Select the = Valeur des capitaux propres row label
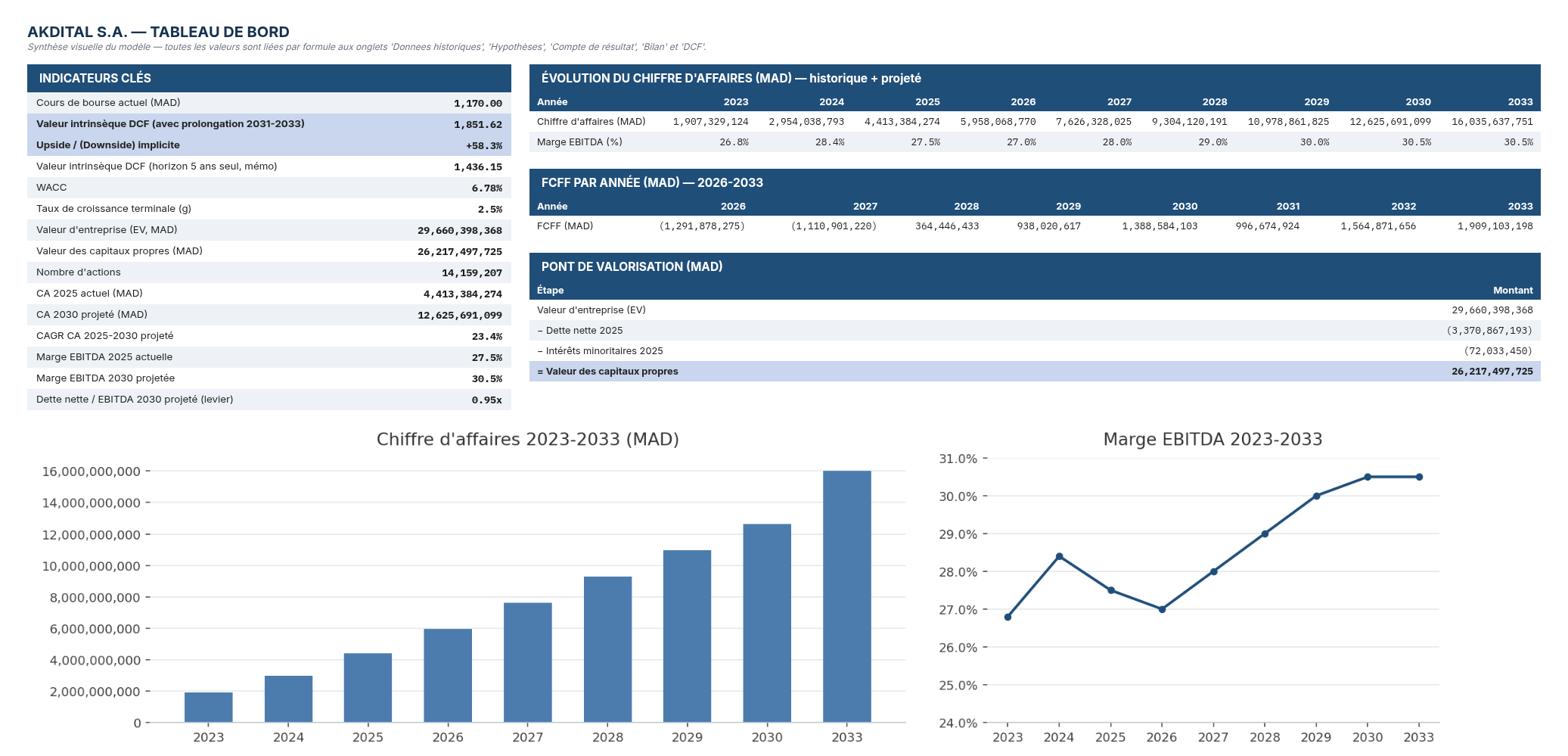The image size is (1568, 756). click(x=607, y=372)
